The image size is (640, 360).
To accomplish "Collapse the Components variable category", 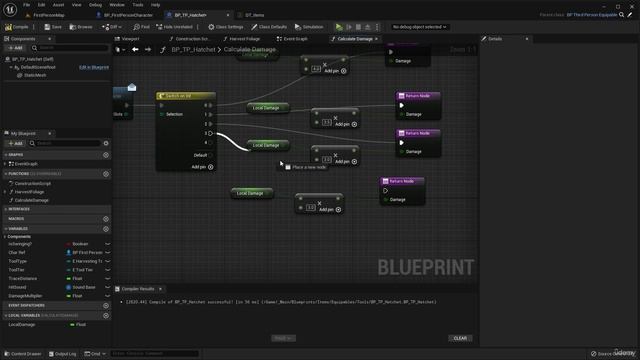I will [x=5, y=237].
